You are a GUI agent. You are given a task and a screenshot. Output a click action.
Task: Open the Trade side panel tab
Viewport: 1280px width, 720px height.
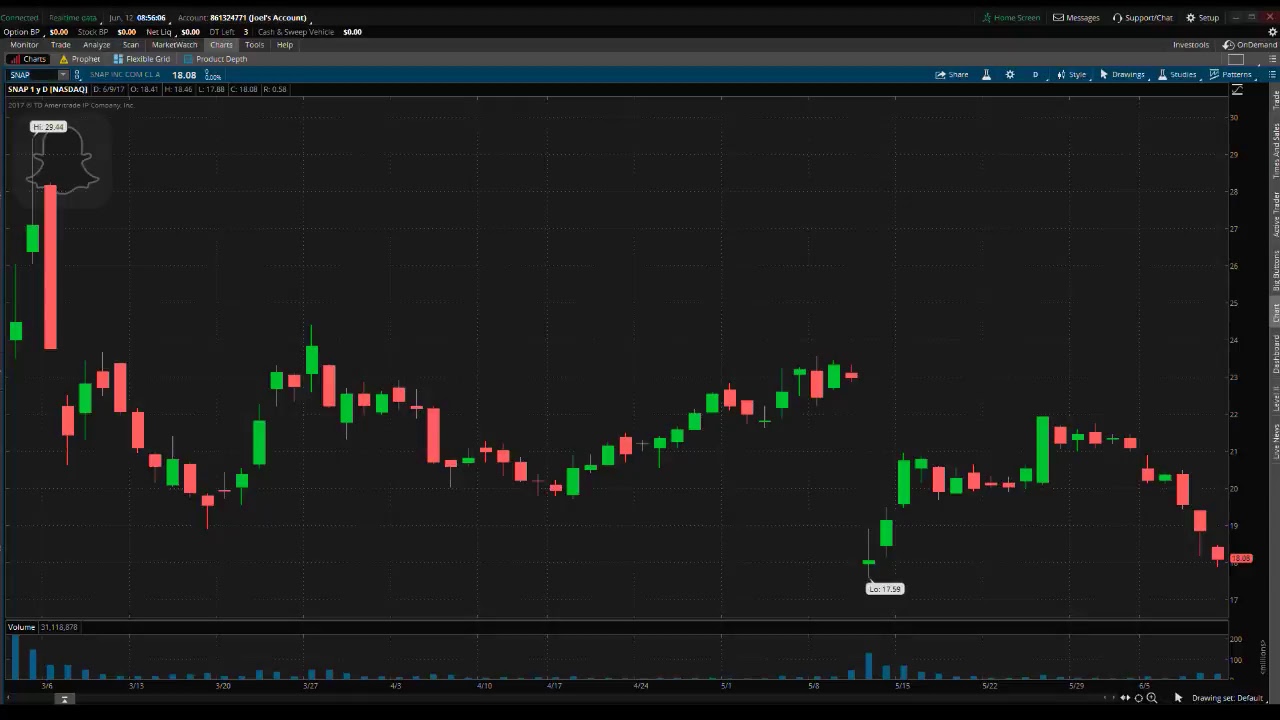pos(1275,101)
